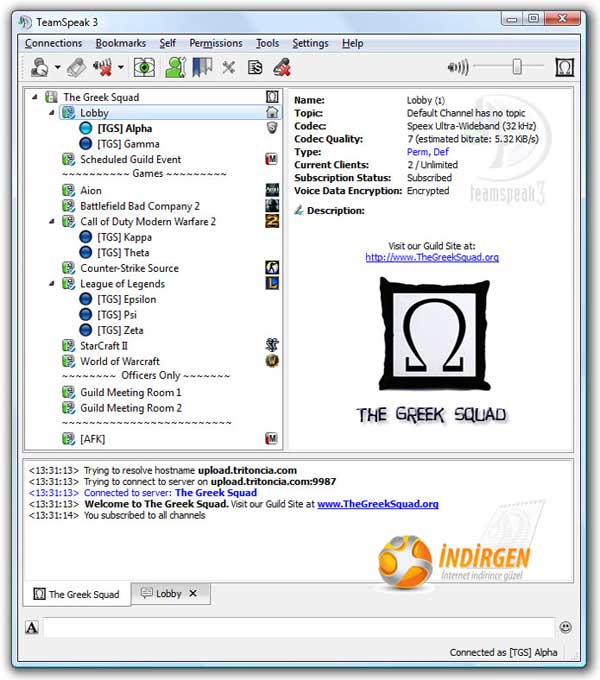Collapse Call of Duty Modern Warfare 2 channel
Viewport: 600px width, 680px height.
(x=52, y=222)
